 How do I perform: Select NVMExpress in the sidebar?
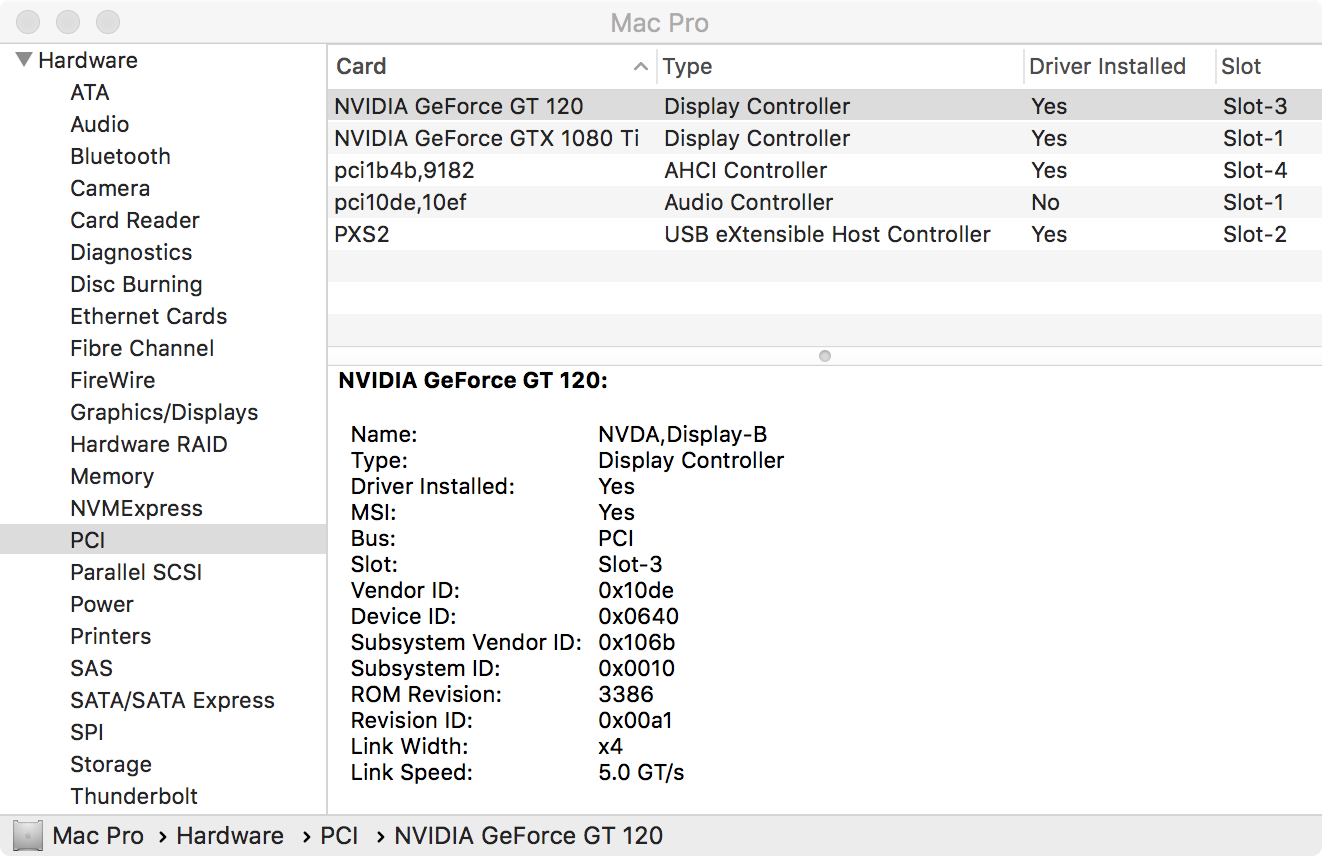(x=136, y=508)
